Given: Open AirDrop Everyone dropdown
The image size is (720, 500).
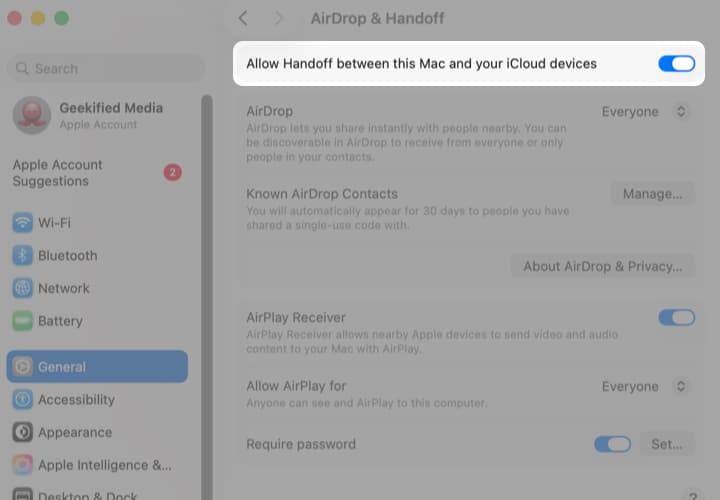Looking at the screenshot, I should 644,112.
